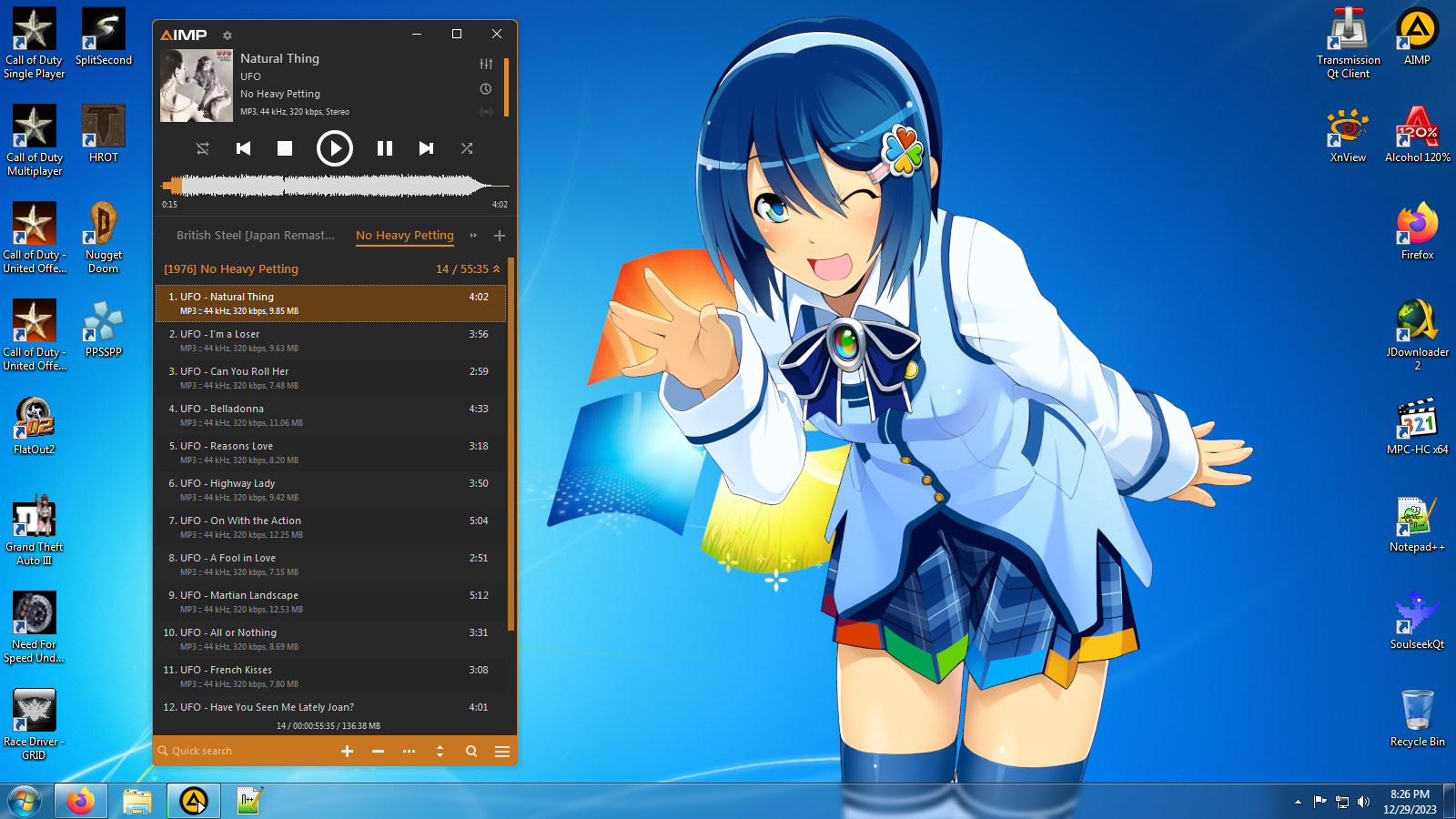This screenshot has height=819, width=1456.
Task: Select the SoulseekQt desktop icon
Action: pos(1418,621)
